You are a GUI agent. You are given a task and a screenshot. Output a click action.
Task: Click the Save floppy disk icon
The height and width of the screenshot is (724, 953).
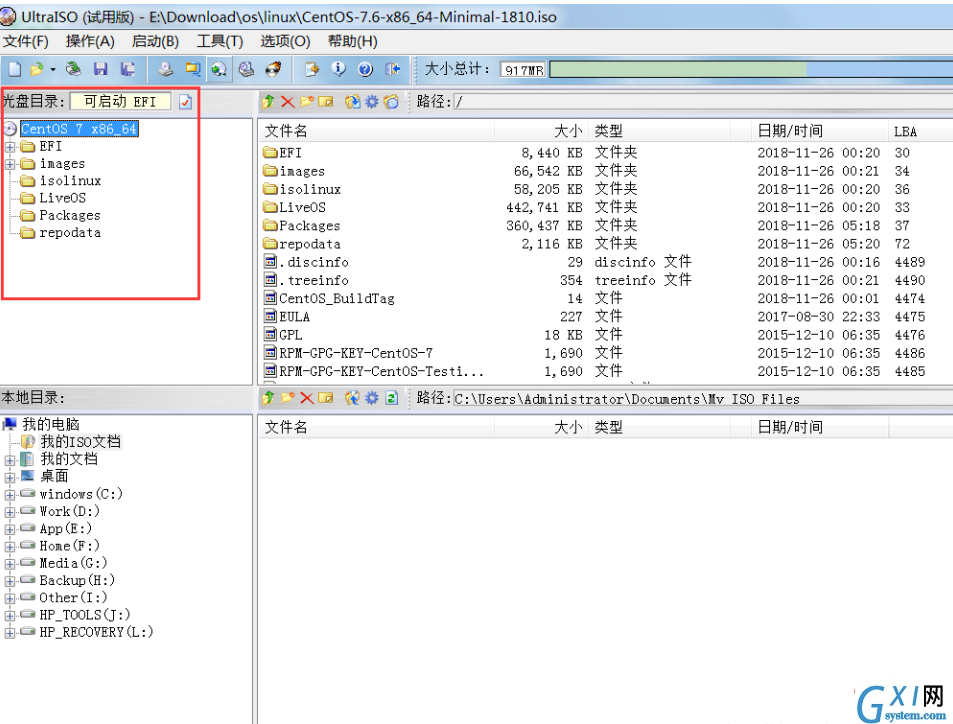pos(100,69)
